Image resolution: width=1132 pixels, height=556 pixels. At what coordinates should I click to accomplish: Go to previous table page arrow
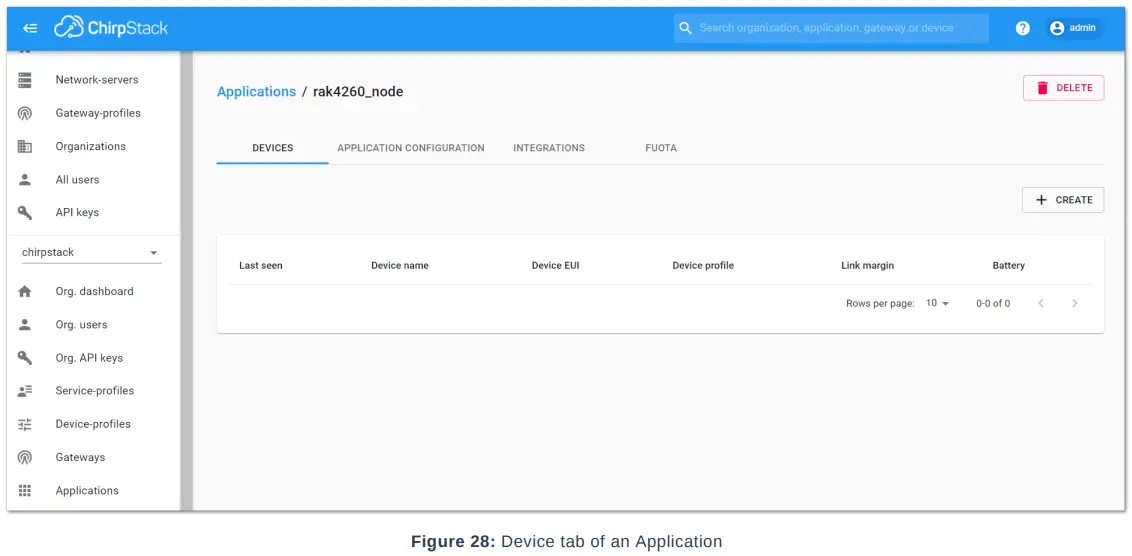coord(1040,303)
